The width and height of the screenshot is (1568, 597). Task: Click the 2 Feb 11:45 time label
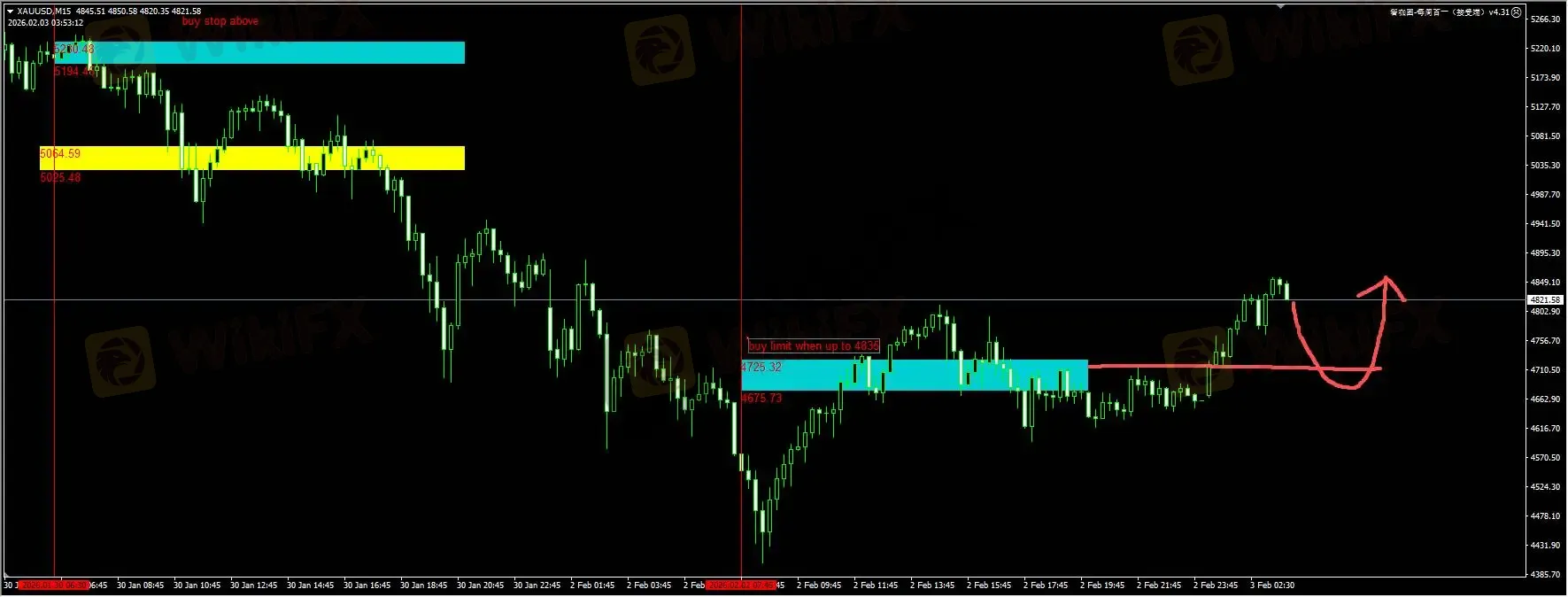[876, 585]
